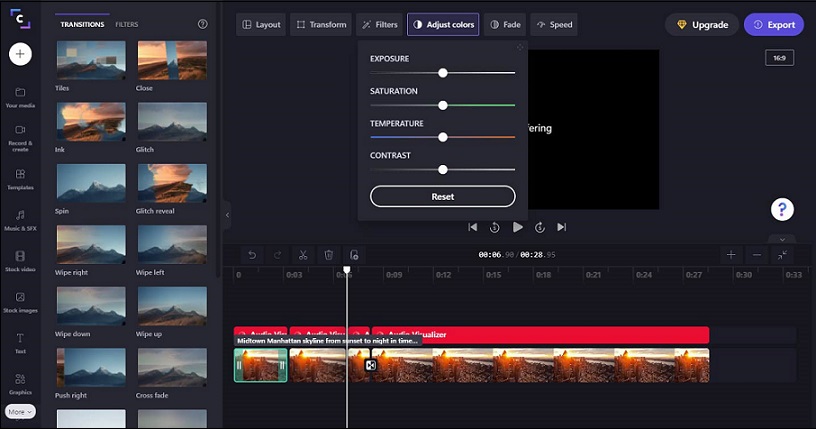Viewport: 816px width, 429px height.
Task: Fit timeline to screen
Action: (x=782, y=255)
